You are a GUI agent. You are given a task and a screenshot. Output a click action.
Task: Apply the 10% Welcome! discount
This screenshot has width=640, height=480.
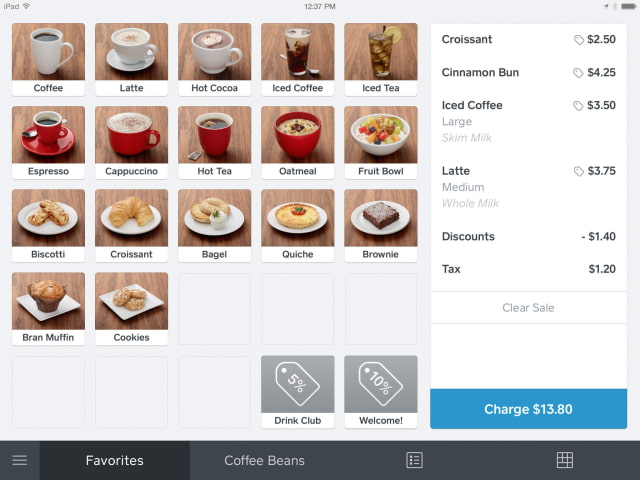pyautogui.click(x=380, y=392)
